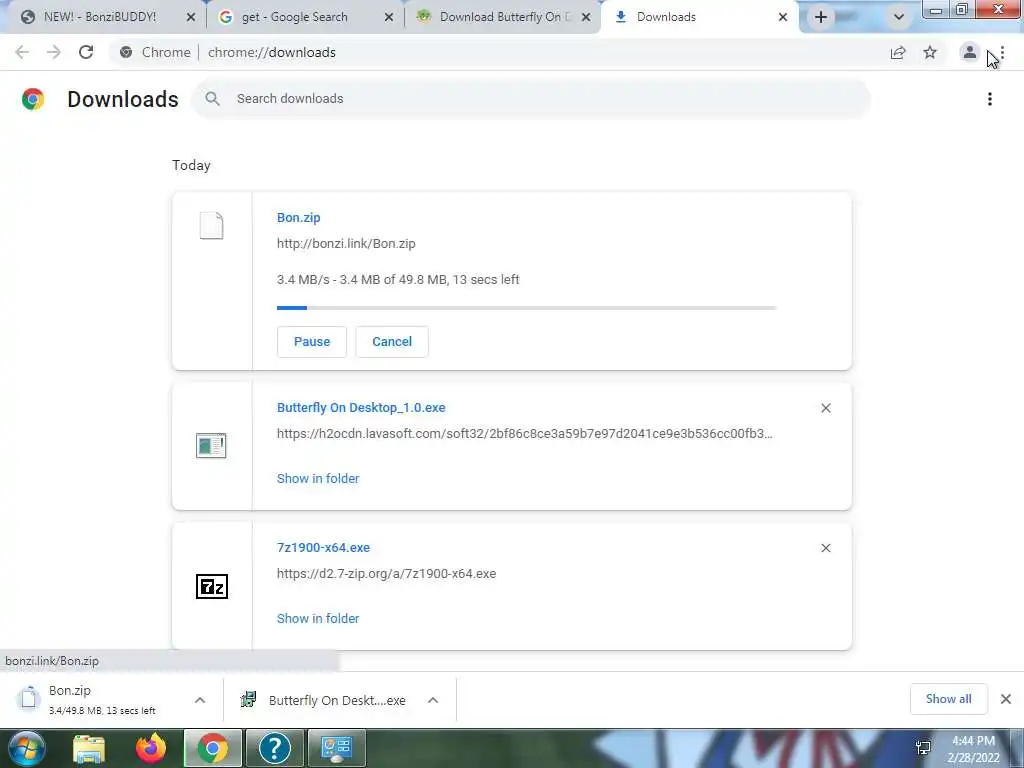1024x768 pixels.
Task: Close the BonziBUDDY tab
Action: [191, 18]
